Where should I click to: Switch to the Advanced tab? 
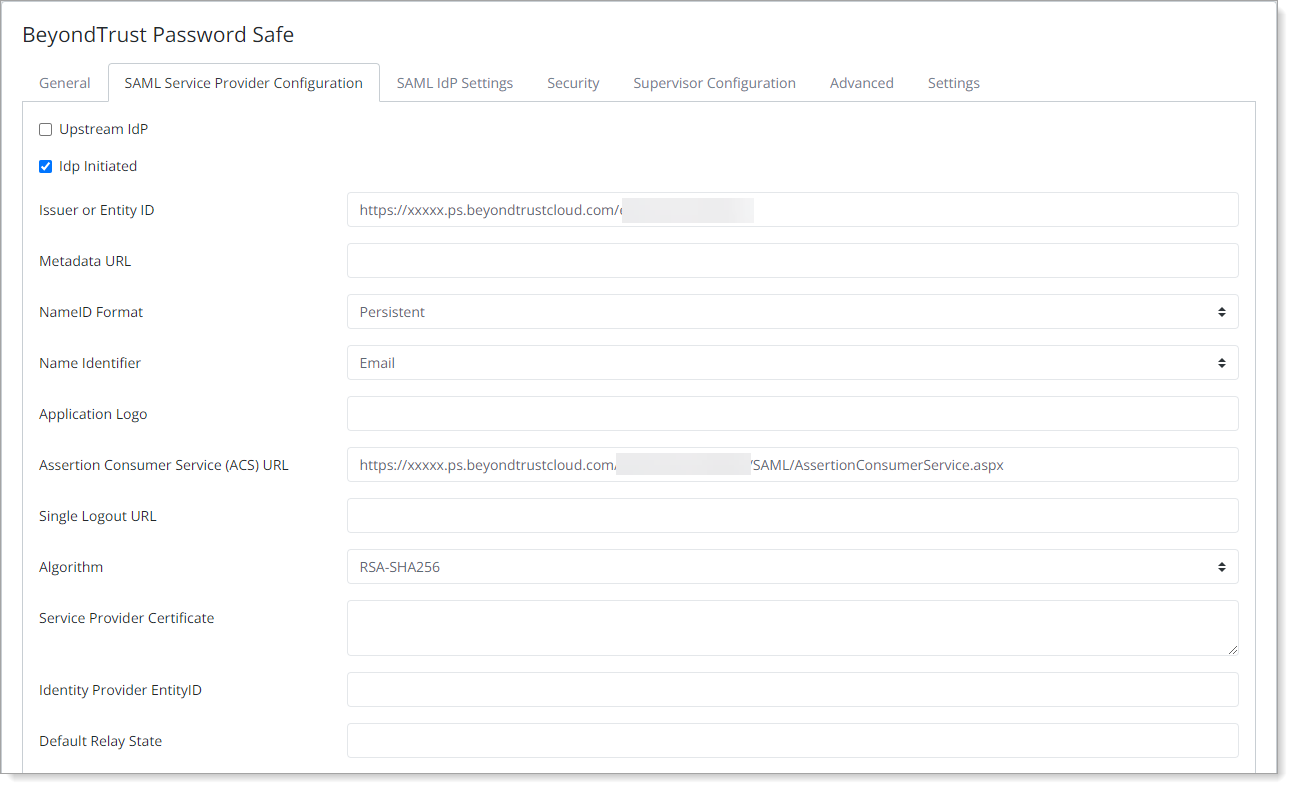(862, 83)
